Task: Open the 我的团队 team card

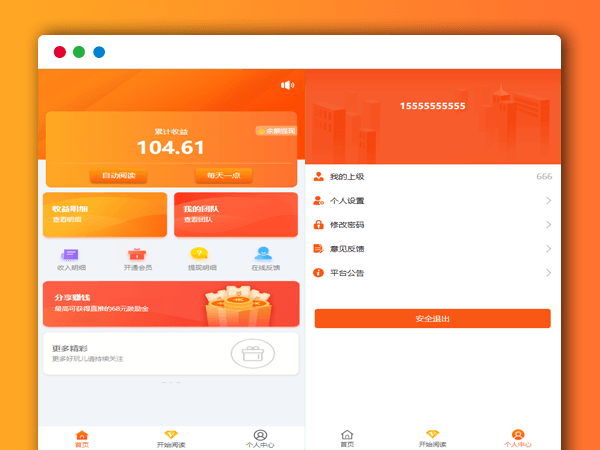Action: (235, 214)
